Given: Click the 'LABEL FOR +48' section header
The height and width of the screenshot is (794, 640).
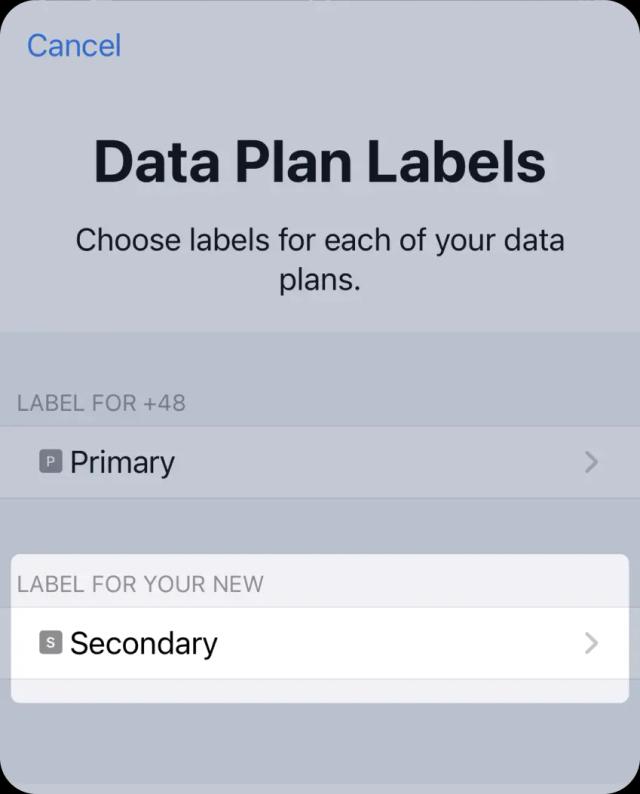Looking at the screenshot, I should pos(101,403).
